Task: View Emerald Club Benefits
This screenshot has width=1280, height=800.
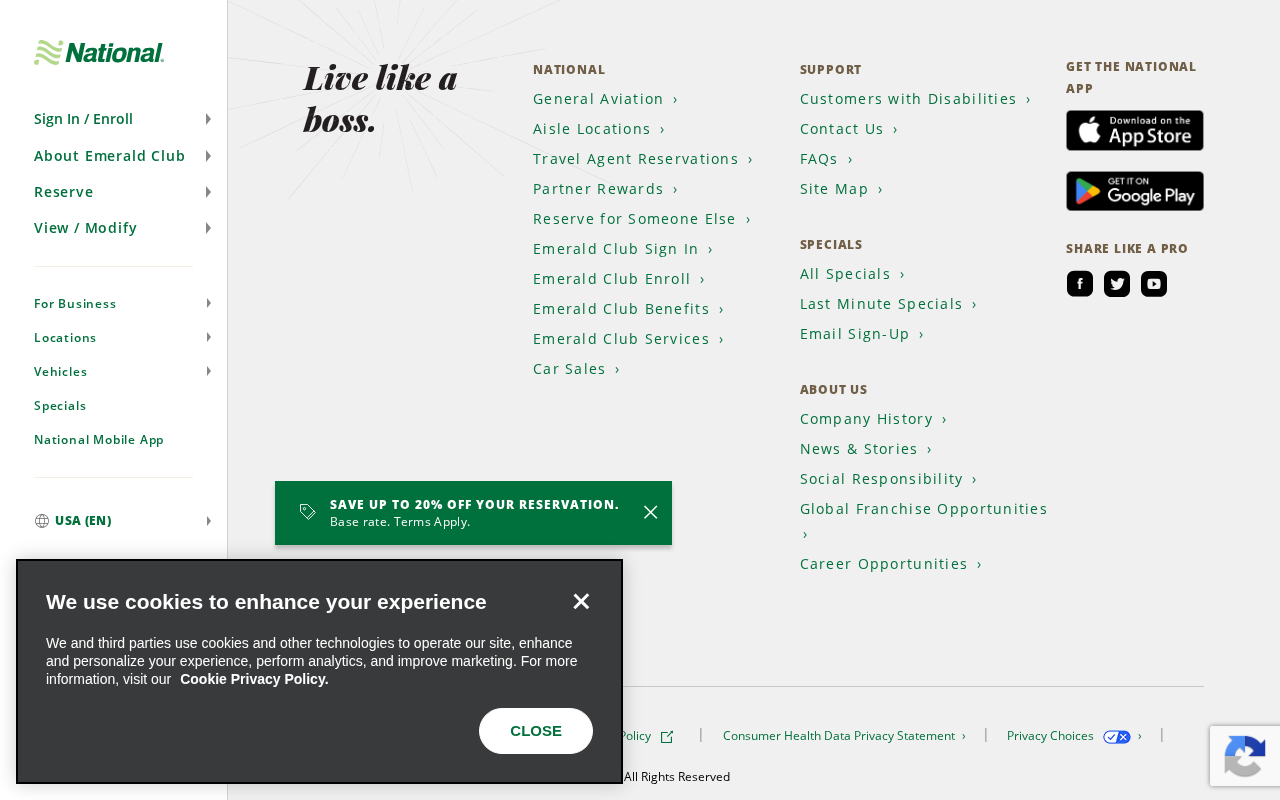Action: 628,309
